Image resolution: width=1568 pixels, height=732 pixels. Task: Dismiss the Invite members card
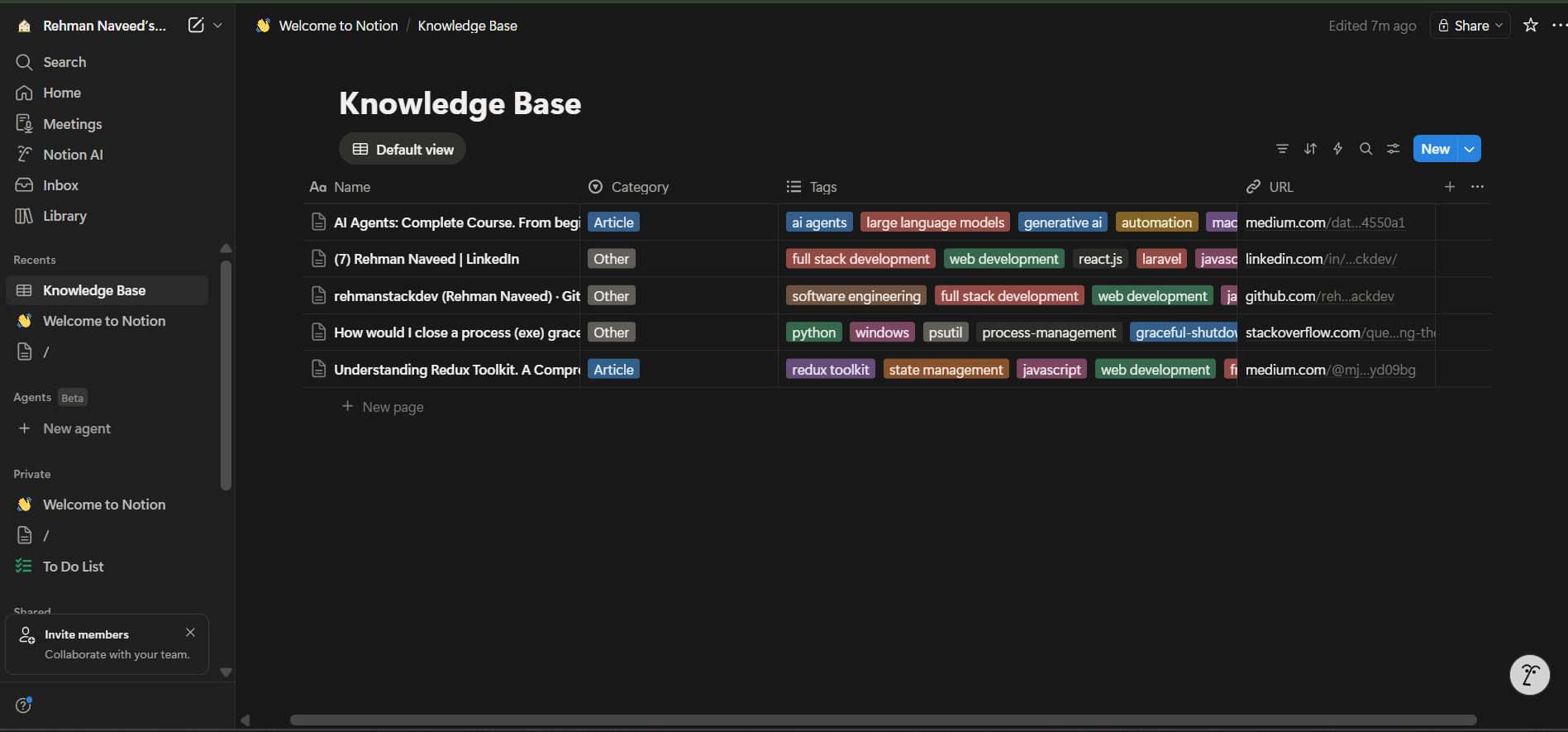(x=191, y=633)
